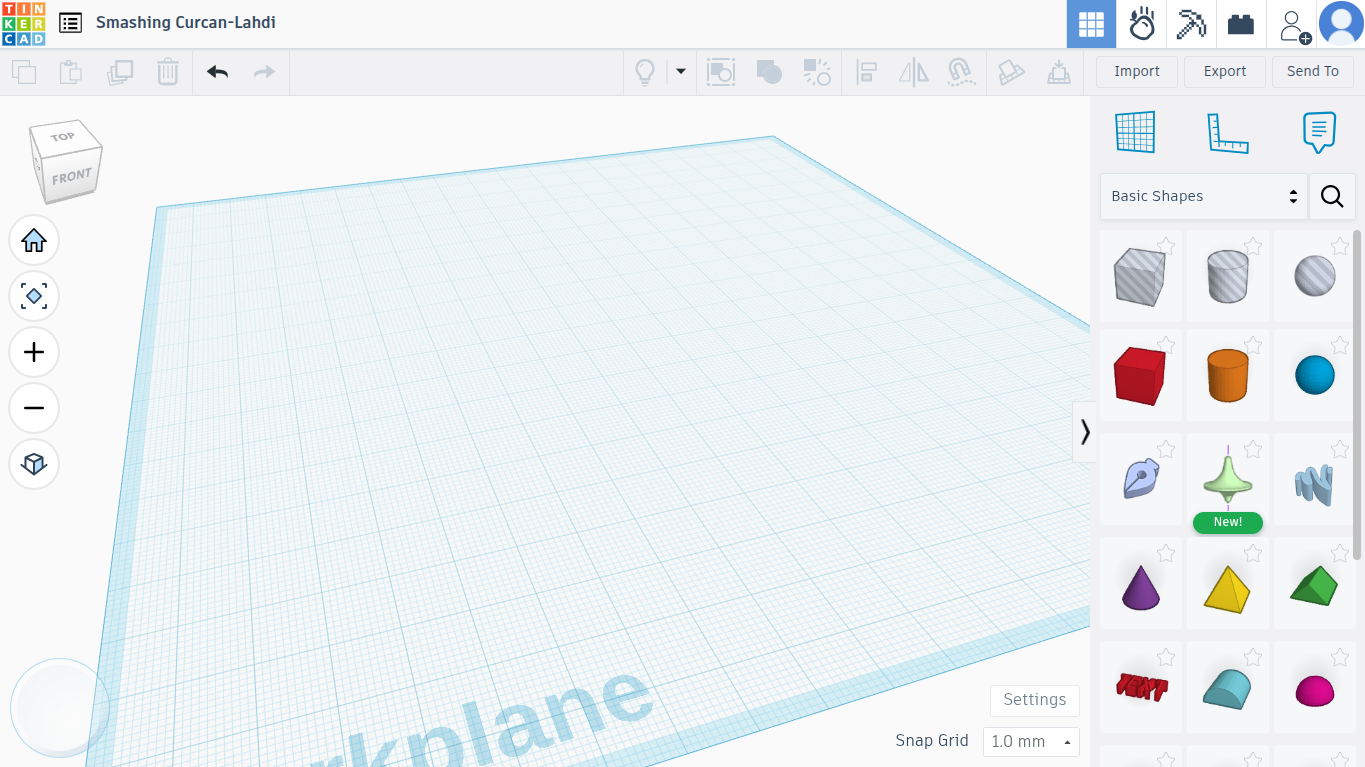Favorite the blue Sphere with star
This screenshot has width=1365, height=767.
pos(1340,346)
